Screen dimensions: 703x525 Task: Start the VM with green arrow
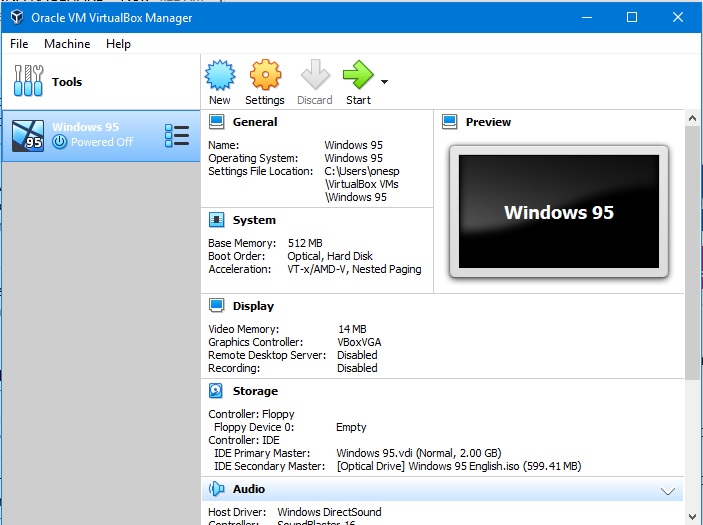(x=358, y=74)
